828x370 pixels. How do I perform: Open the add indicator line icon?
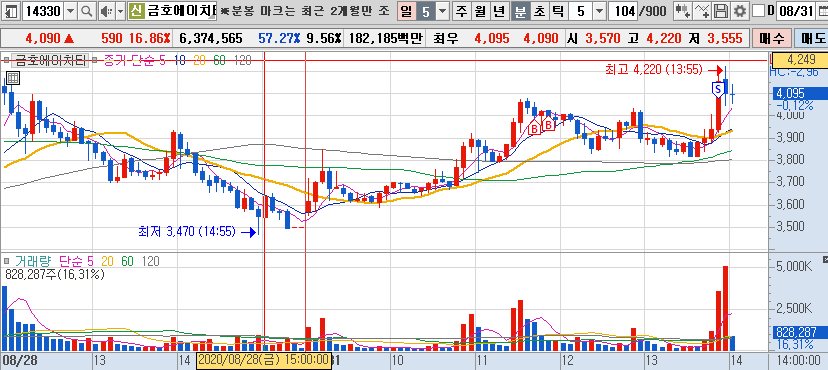click(702, 11)
